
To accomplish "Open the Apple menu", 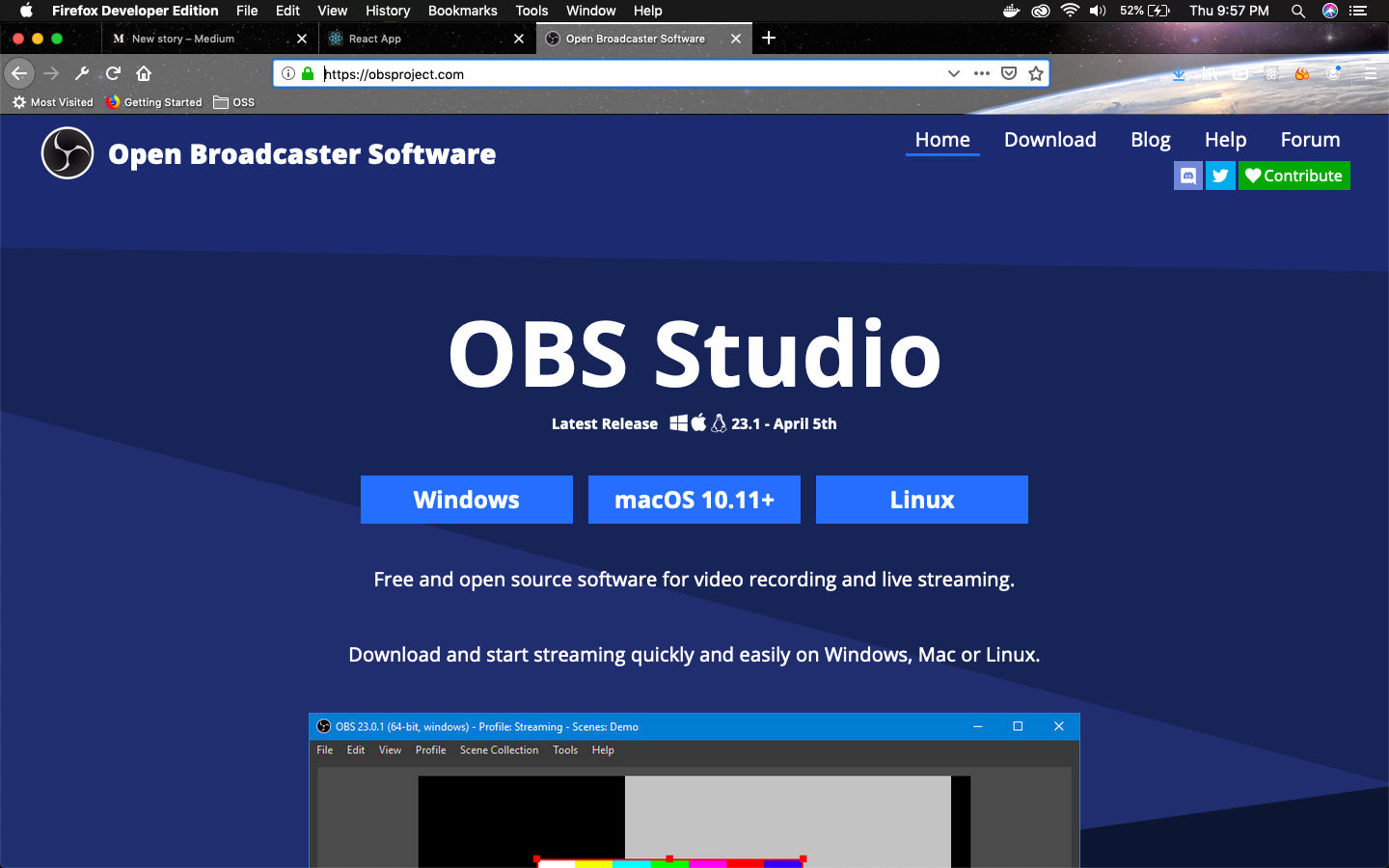I will pyautogui.click(x=26, y=11).
